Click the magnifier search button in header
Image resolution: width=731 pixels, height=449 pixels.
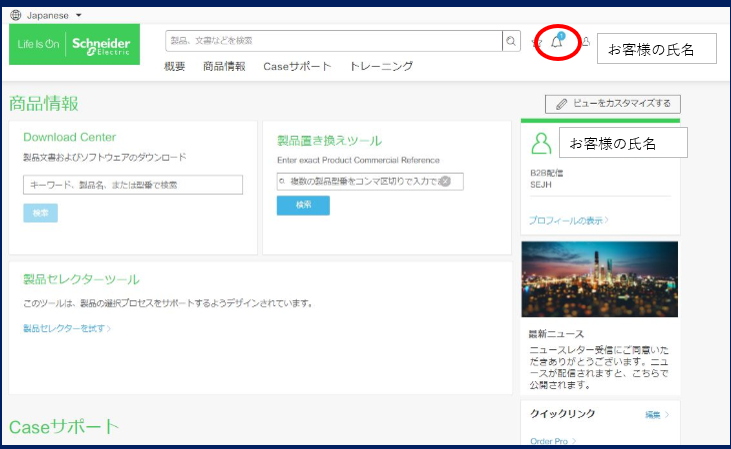pos(511,41)
